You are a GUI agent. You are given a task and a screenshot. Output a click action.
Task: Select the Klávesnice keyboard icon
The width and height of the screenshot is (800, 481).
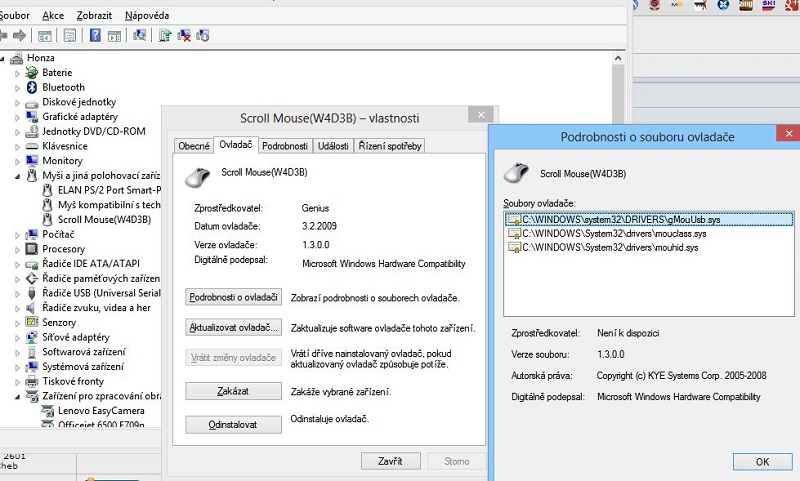(32, 146)
